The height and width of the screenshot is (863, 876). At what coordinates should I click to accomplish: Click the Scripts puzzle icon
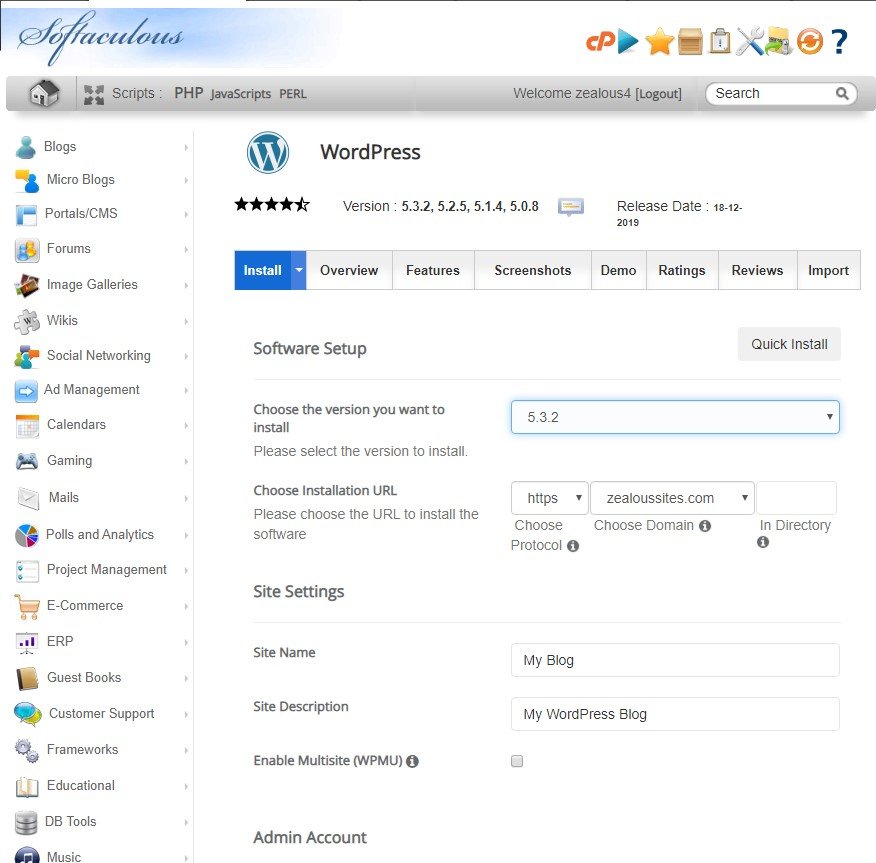(93, 94)
